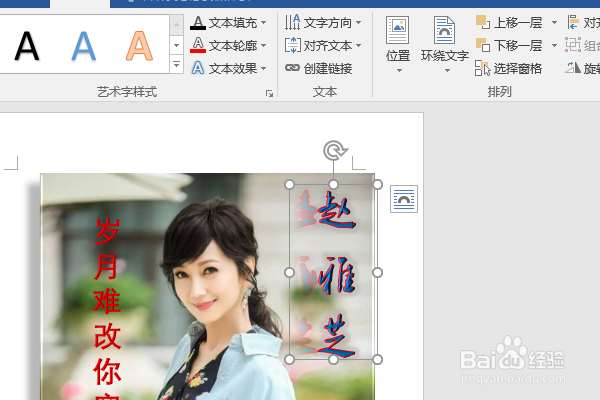
Task: Click the red character 月 on the photo
Action: [107, 267]
